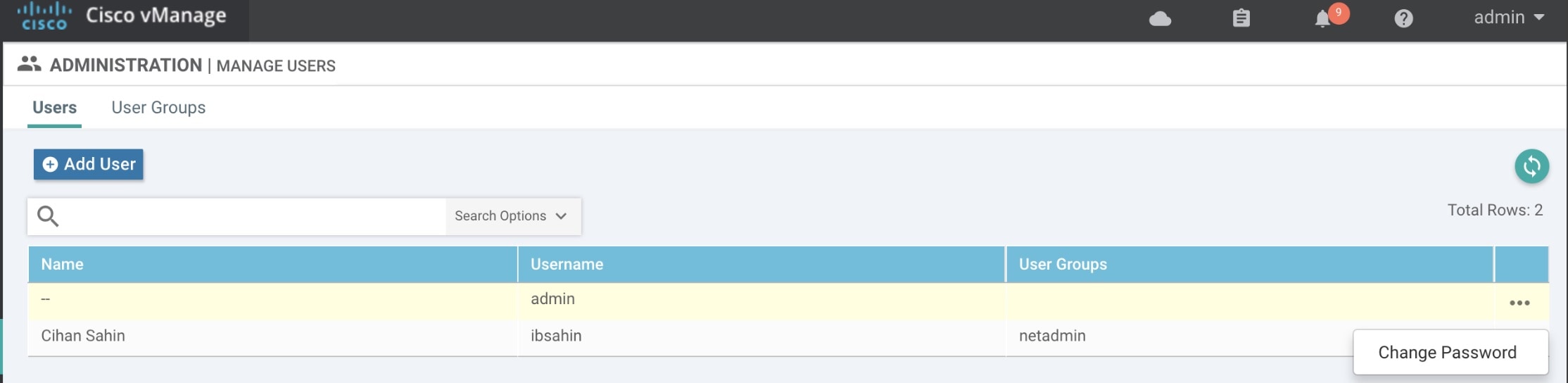This screenshot has width=1568, height=383.
Task: Open the tasks clipboard icon
Action: [1241, 18]
